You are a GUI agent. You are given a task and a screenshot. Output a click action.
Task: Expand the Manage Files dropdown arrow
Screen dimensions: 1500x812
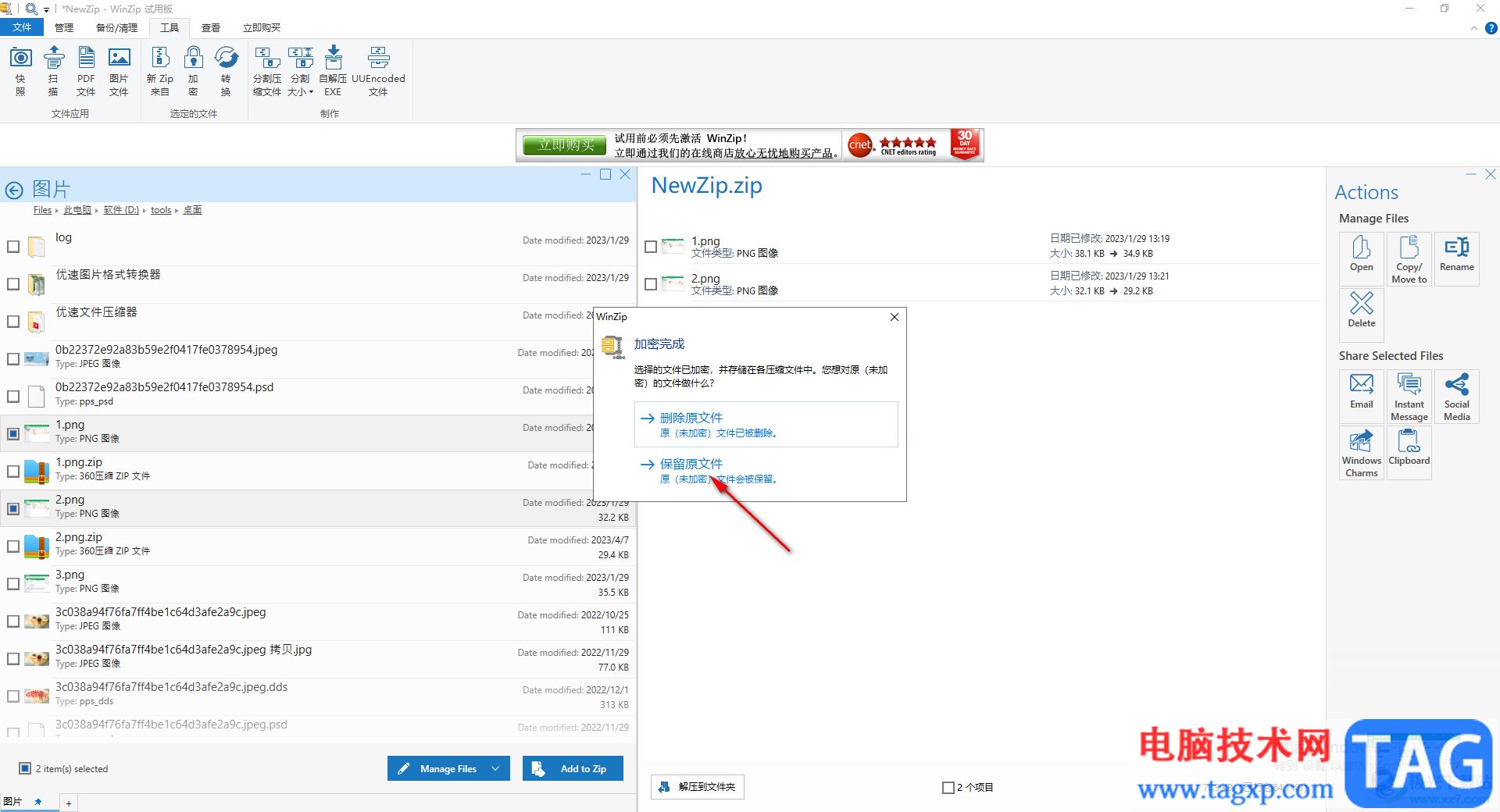pos(496,768)
